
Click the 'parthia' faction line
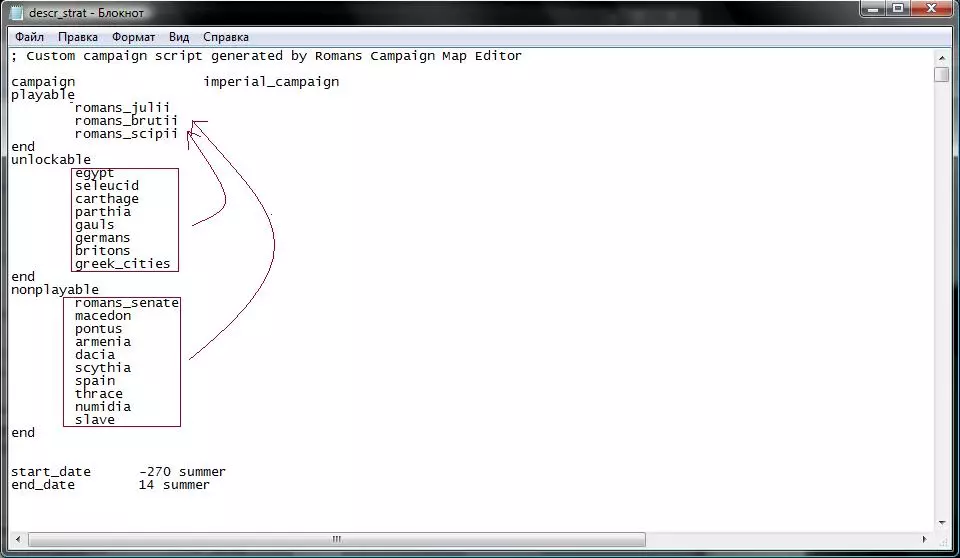click(103, 211)
